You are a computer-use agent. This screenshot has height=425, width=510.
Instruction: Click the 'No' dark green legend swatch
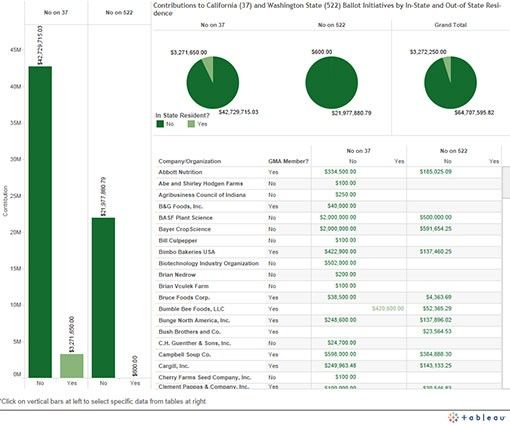160,124
